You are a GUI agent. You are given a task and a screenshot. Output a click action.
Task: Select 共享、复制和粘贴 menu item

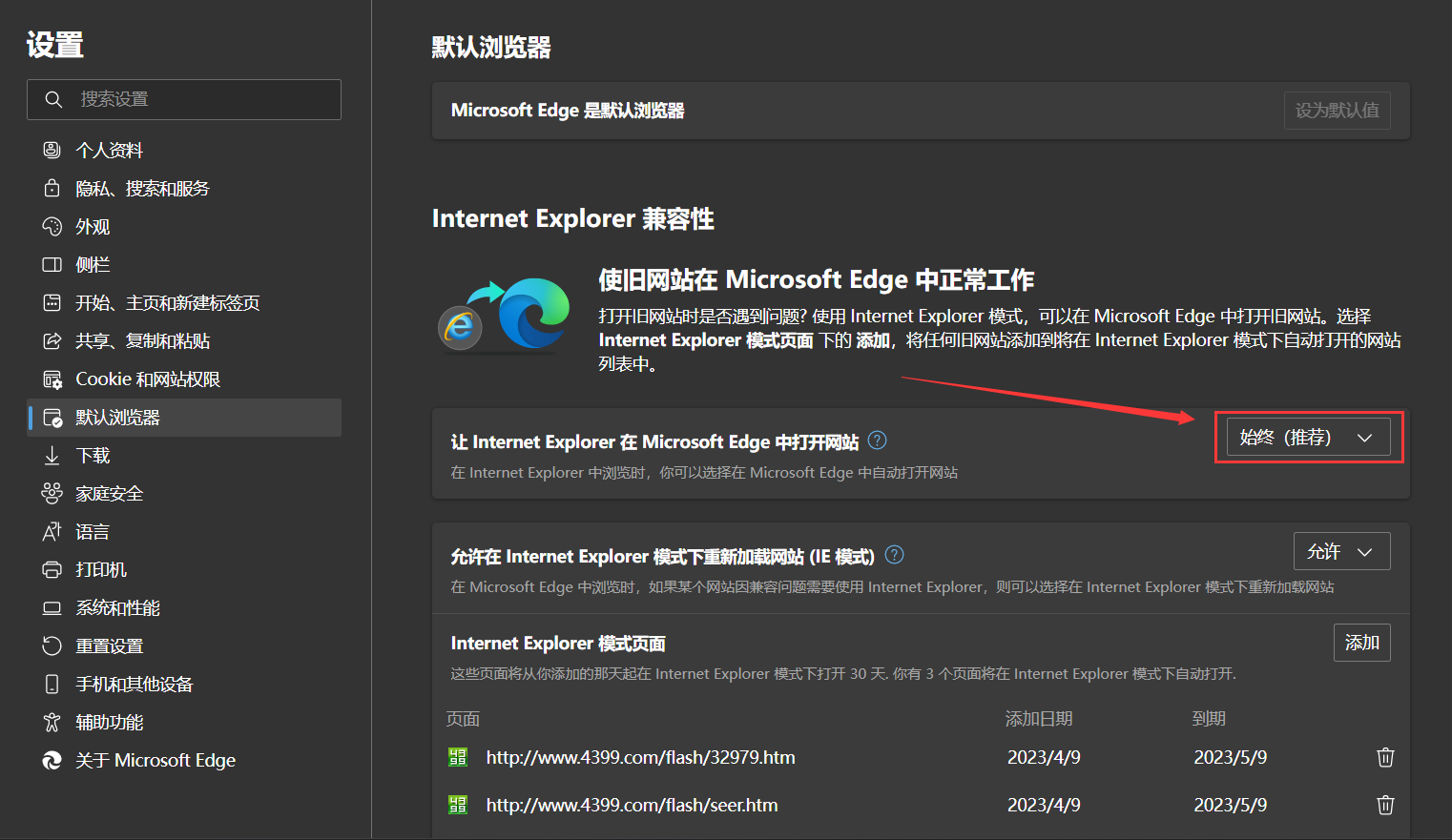click(184, 341)
